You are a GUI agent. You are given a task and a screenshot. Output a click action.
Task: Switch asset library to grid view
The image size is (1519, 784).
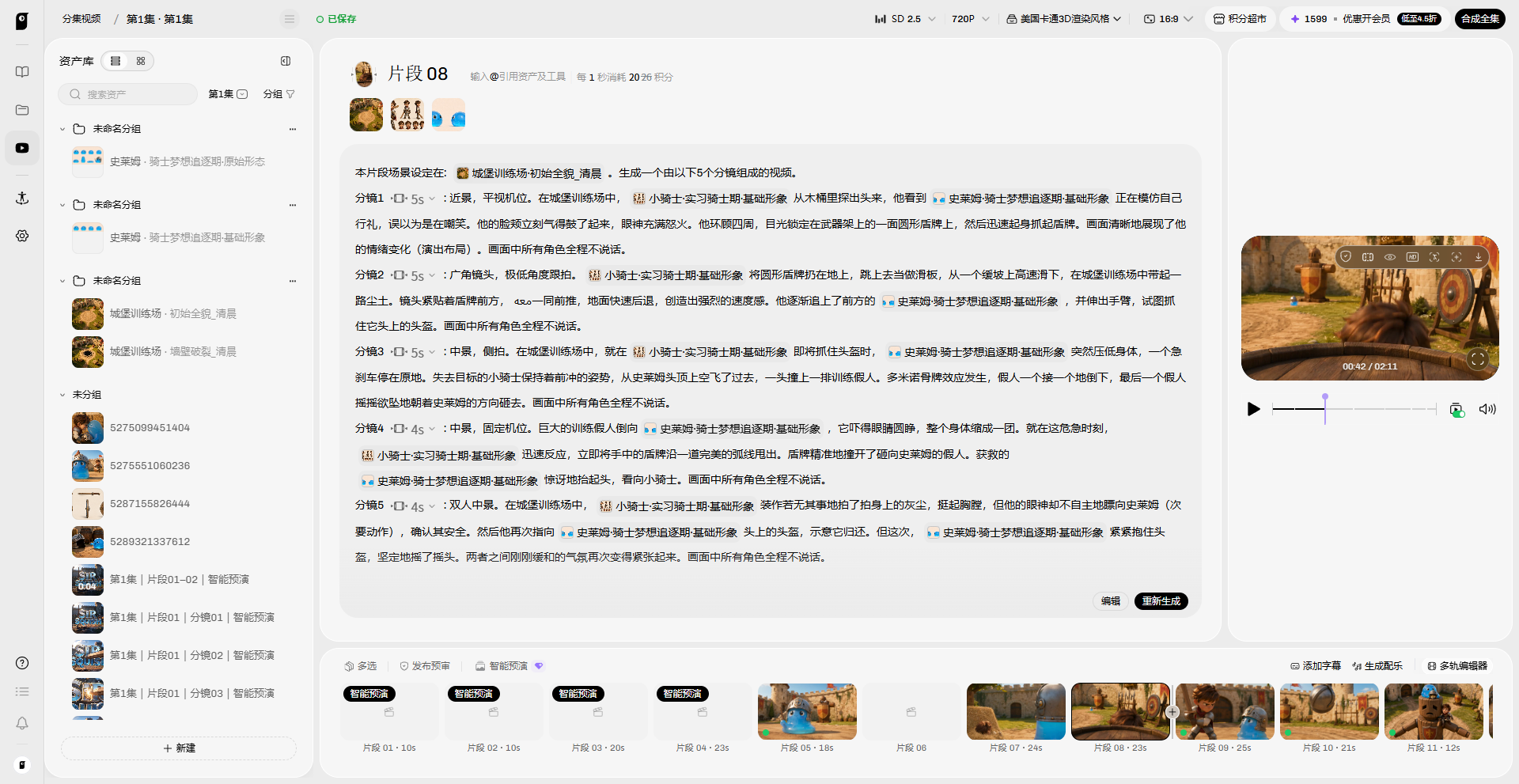click(141, 61)
